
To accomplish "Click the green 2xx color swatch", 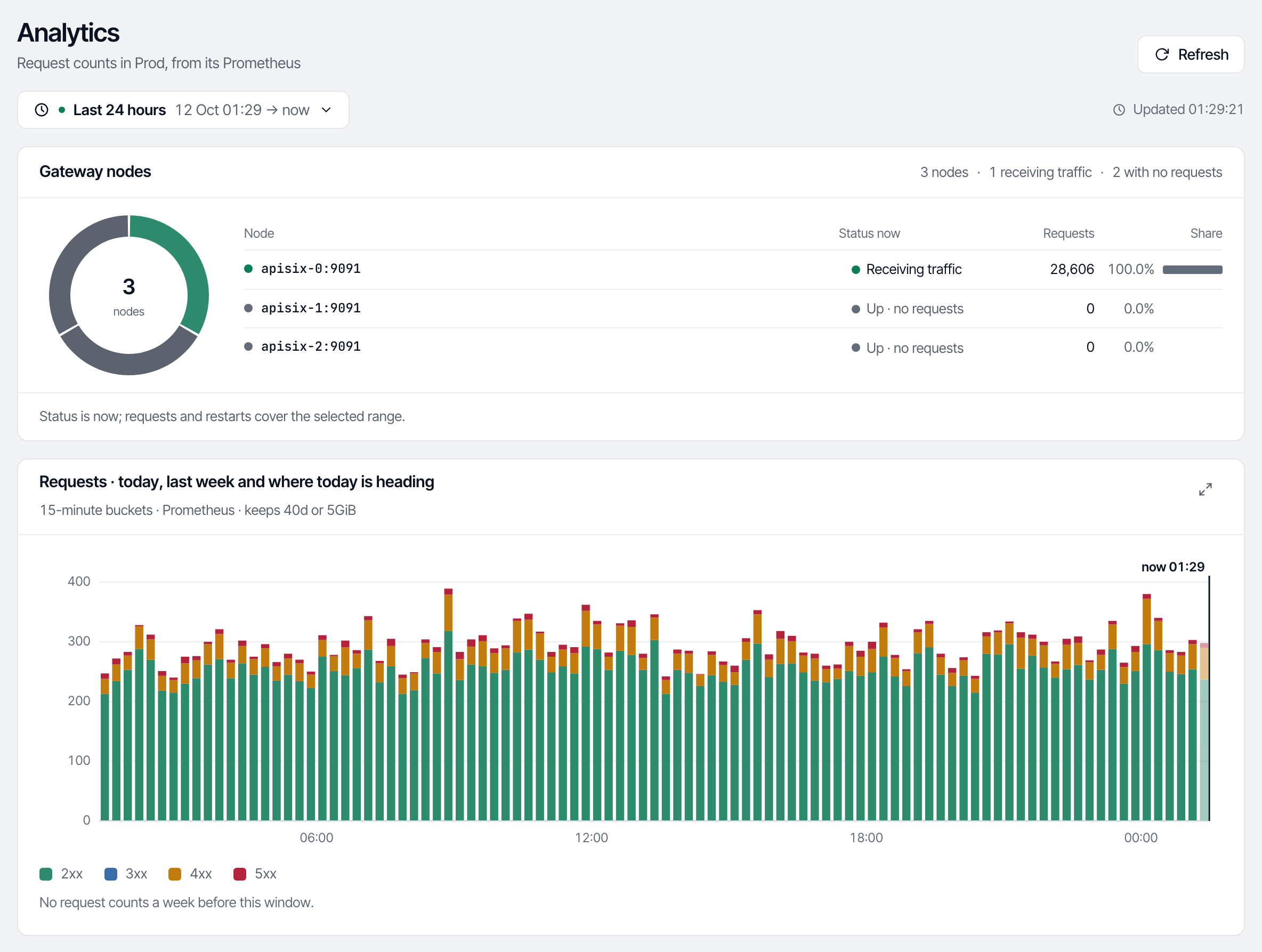I will click(46, 874).
